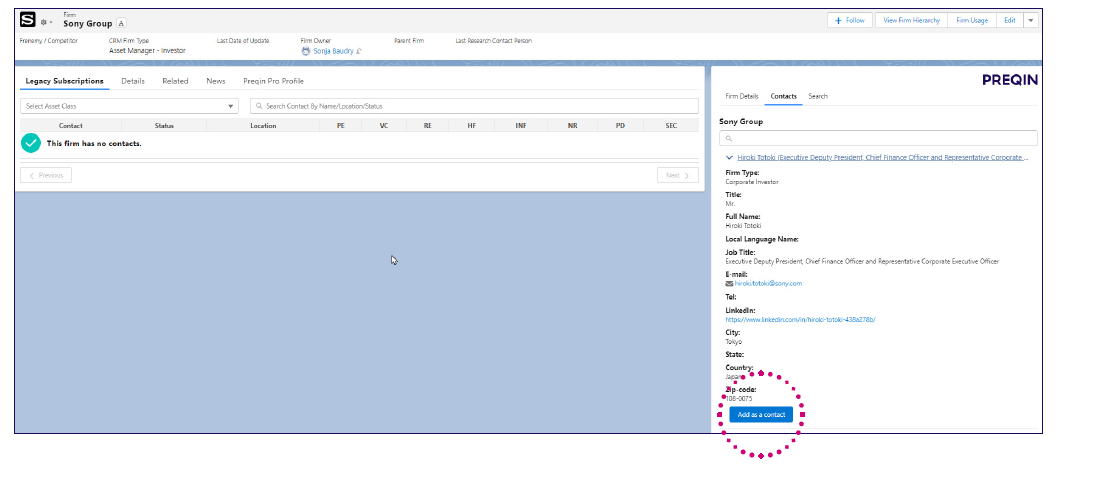Click the Next pagination button
Image resolution: width=1112 pixels, height=478 pixels.
click(677, 175)
